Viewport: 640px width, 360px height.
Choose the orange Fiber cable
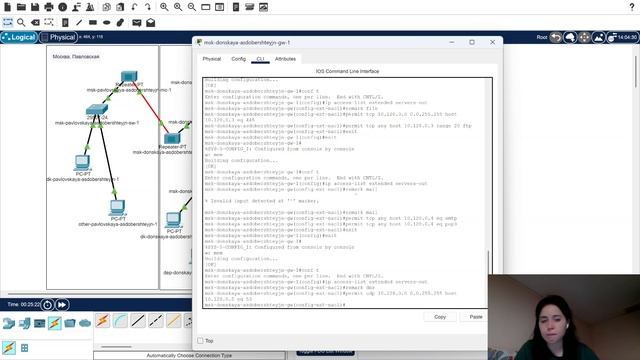point(173,321)
